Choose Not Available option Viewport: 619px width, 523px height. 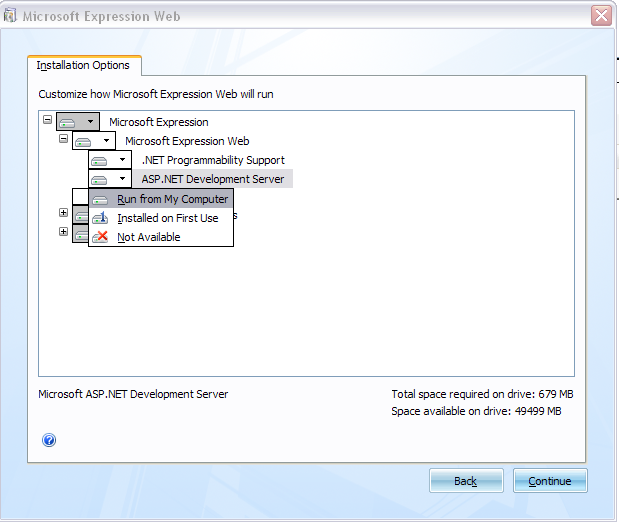[161, 237]
